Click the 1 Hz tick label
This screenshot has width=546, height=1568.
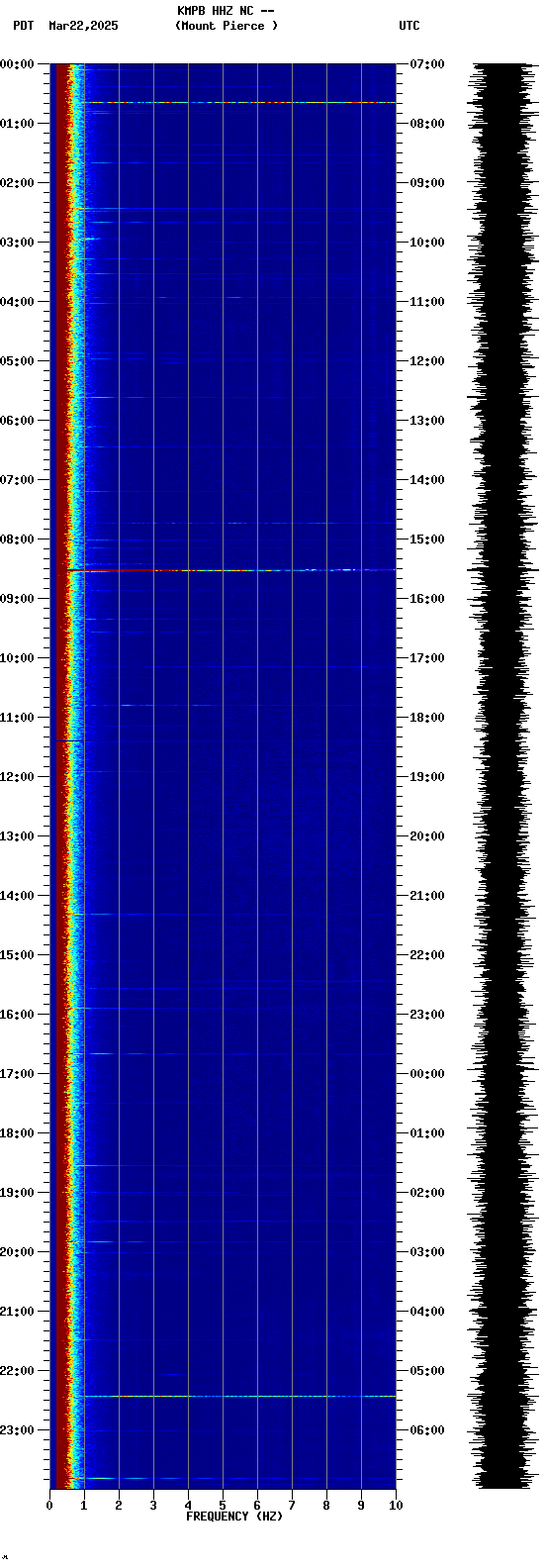[x=84, y=1506]
